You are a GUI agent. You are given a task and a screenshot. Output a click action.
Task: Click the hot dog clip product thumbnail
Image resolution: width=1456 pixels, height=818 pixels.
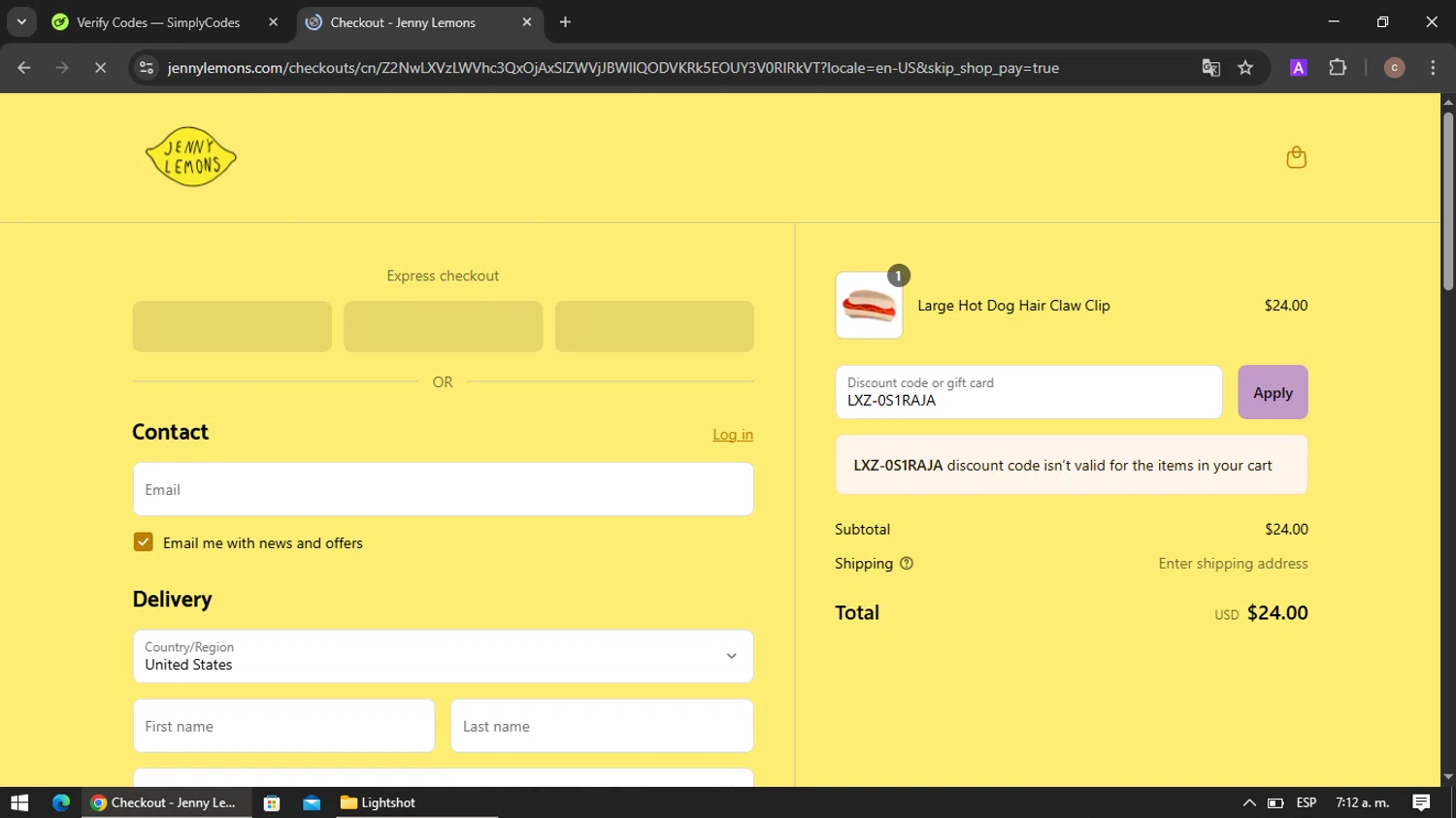[869, 306]
